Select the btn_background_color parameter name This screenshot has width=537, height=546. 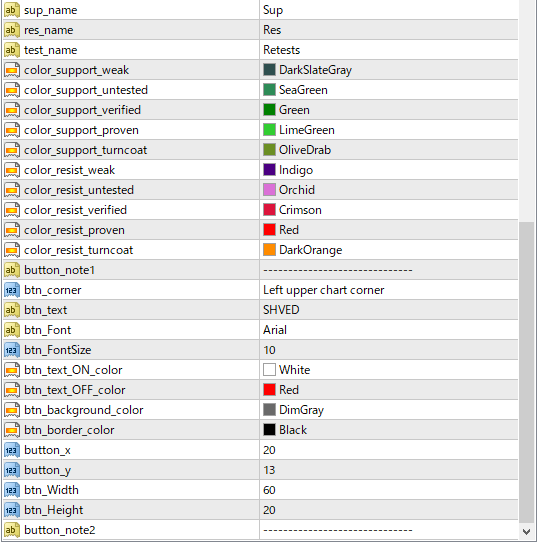point(84,410)
